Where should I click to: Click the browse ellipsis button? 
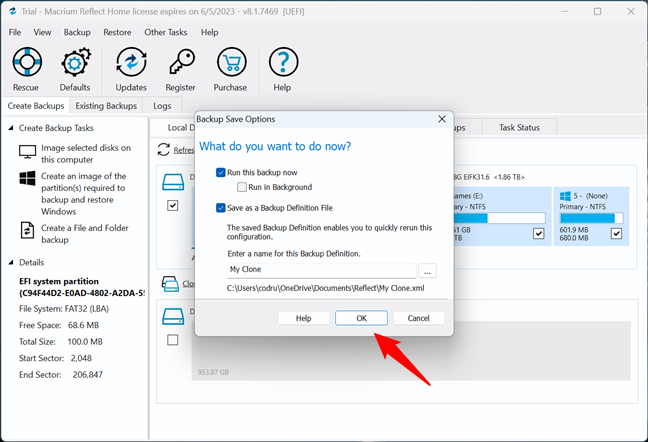(427, 271)
